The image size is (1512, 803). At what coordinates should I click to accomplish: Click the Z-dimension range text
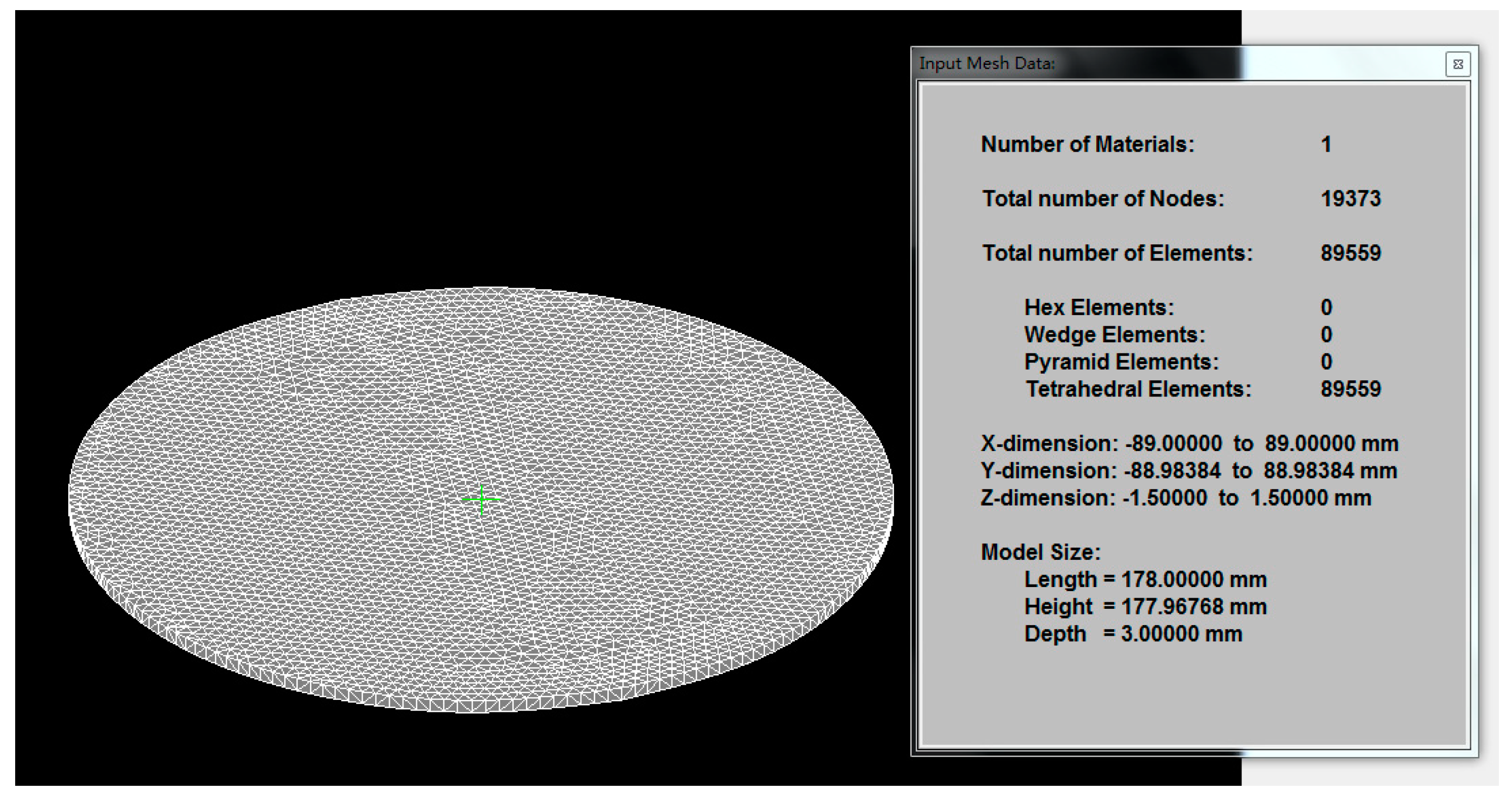tap(1176, 498)
